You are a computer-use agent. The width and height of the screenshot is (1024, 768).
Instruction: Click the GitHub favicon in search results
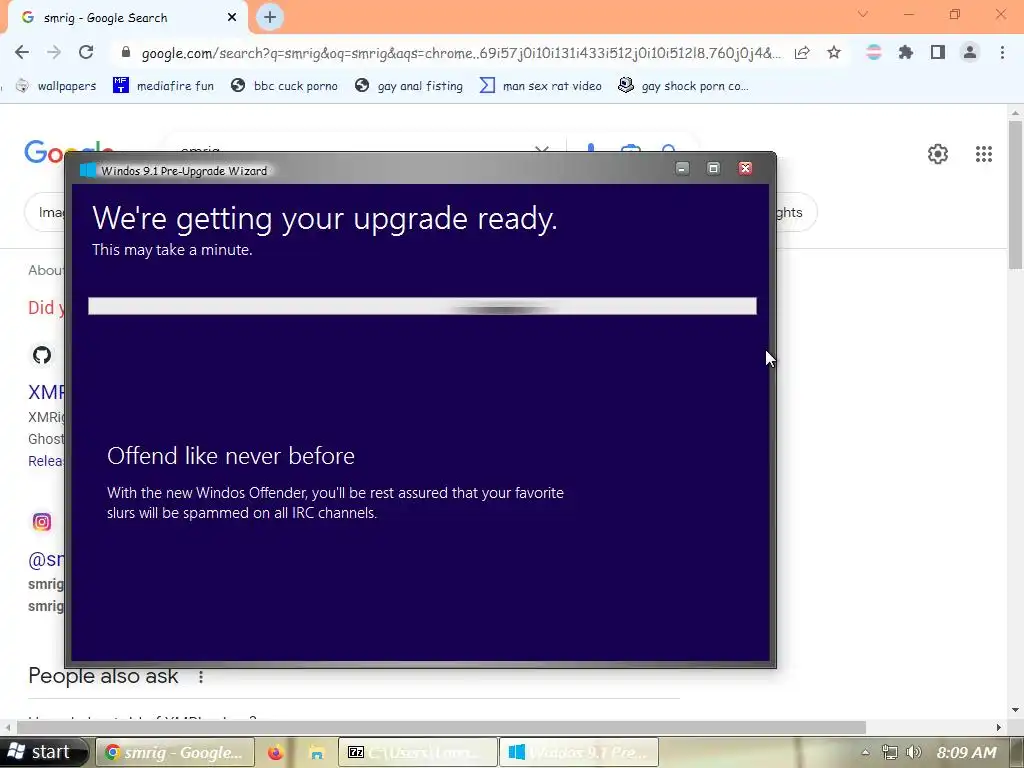(42, 355)
